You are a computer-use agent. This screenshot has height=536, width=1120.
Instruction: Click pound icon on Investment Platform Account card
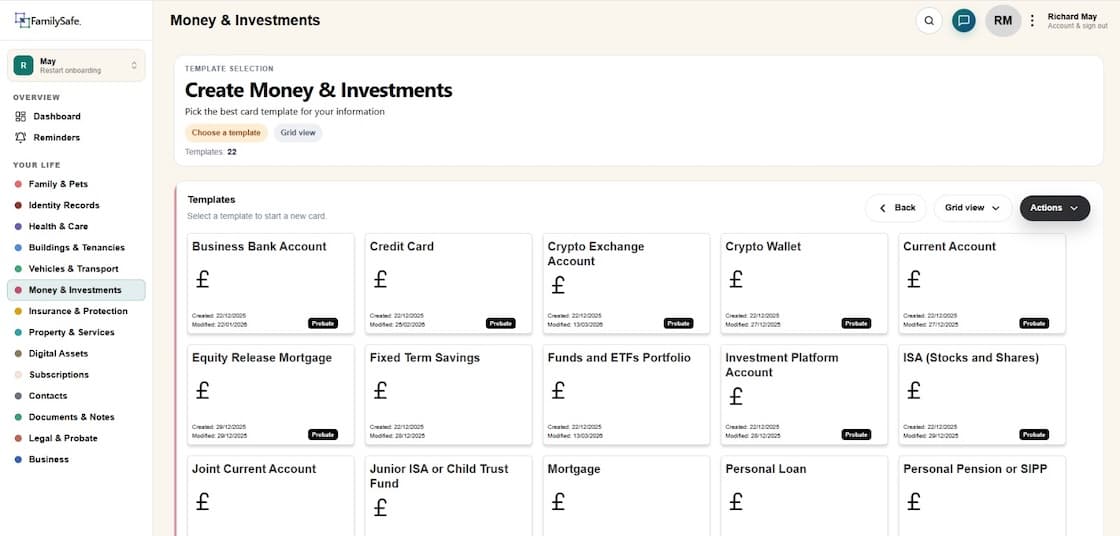pos(736,397)
